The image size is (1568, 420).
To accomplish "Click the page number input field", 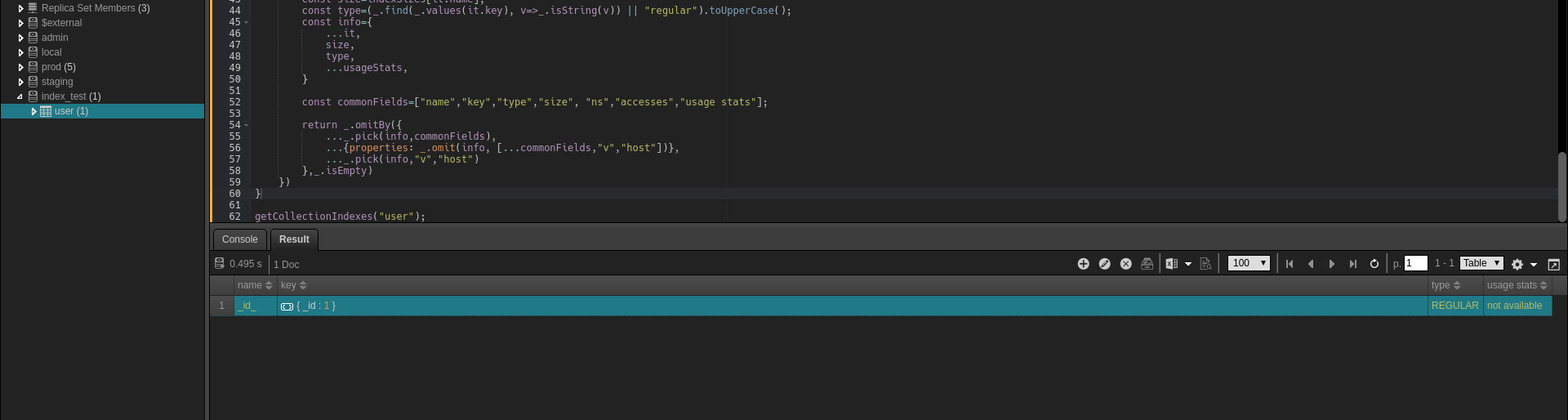I will [x=1415, y=263].
